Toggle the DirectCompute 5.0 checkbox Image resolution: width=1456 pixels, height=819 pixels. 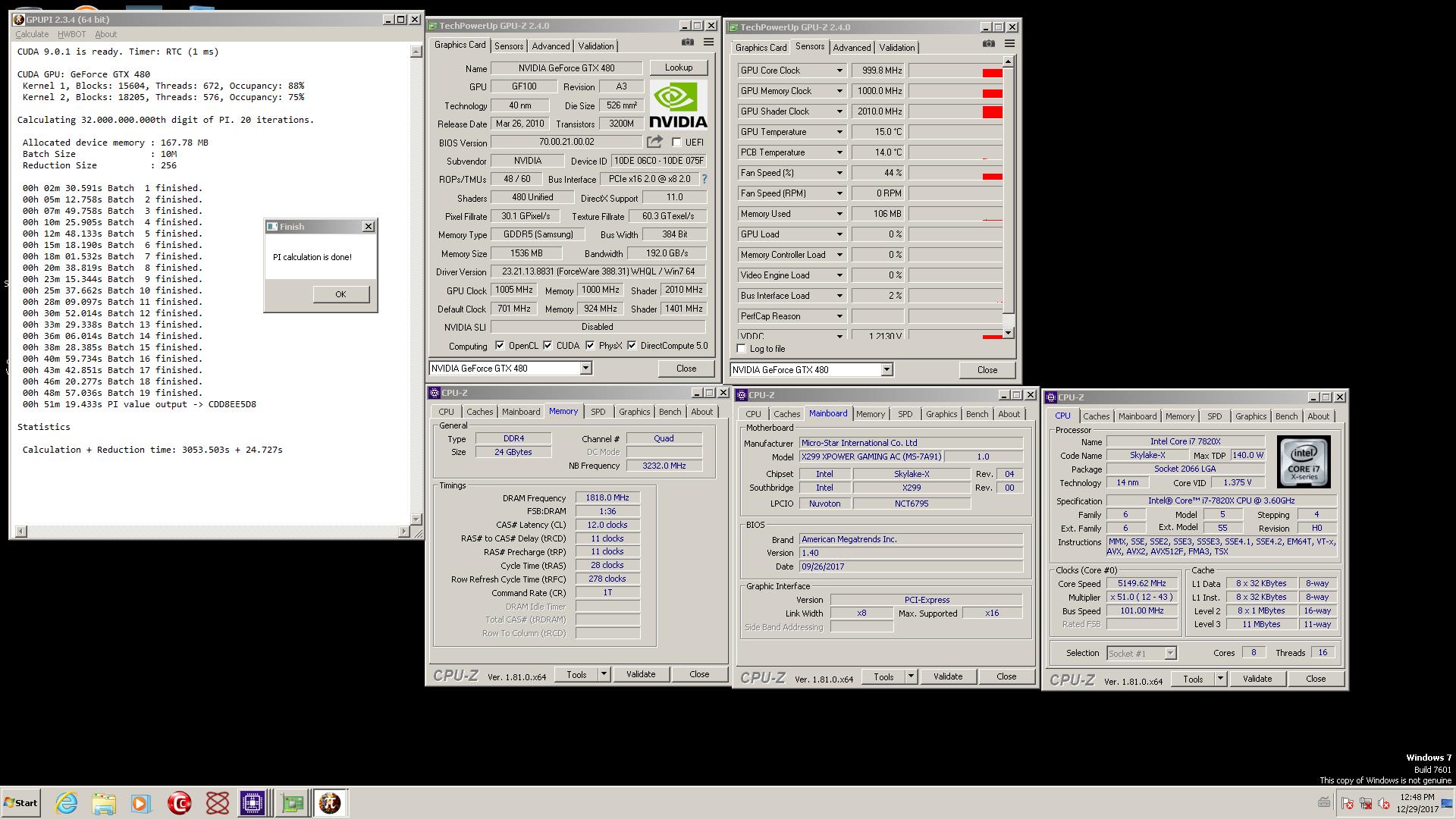[x=632, y=345]
